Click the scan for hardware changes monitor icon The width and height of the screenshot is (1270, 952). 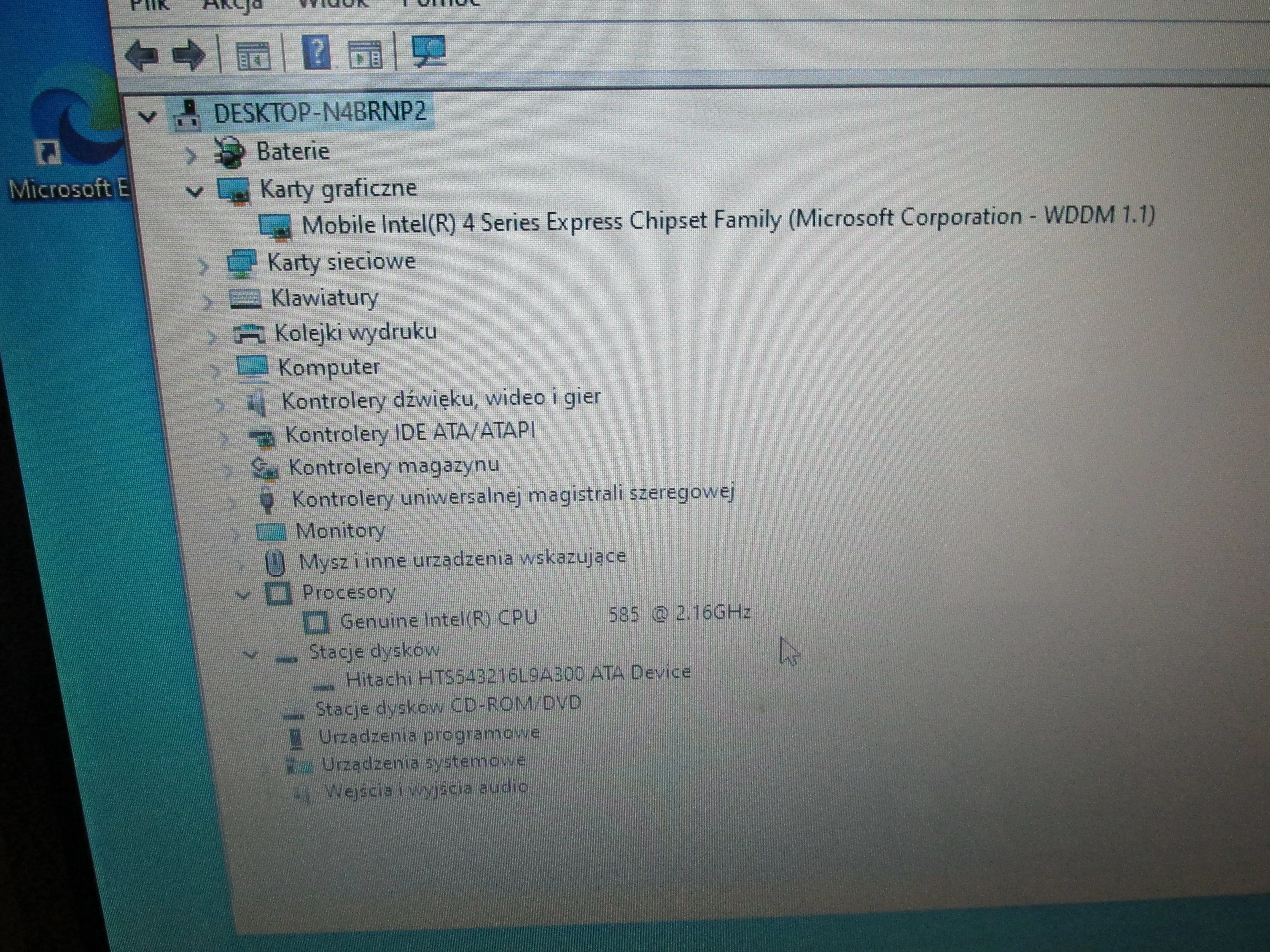click(428, 52)
